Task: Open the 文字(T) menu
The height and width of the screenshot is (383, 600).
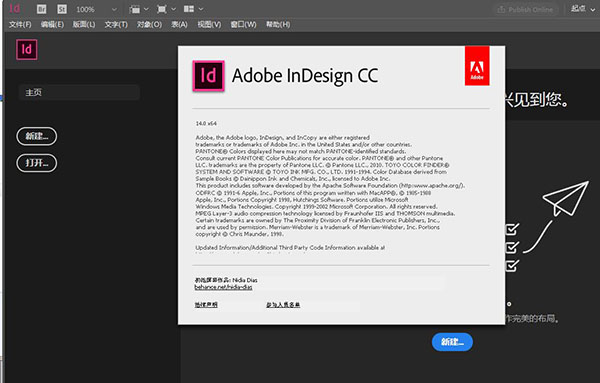Action: 116,24
